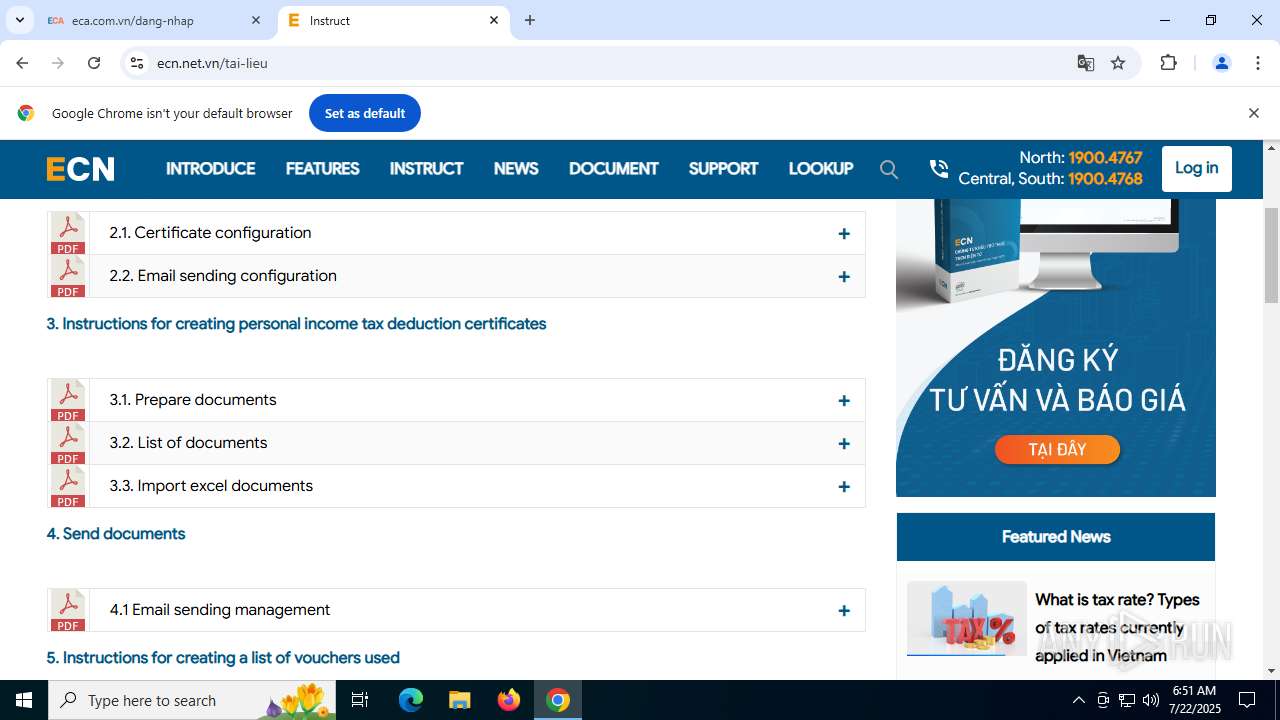Expand 3.2 List of documents section

844,443
